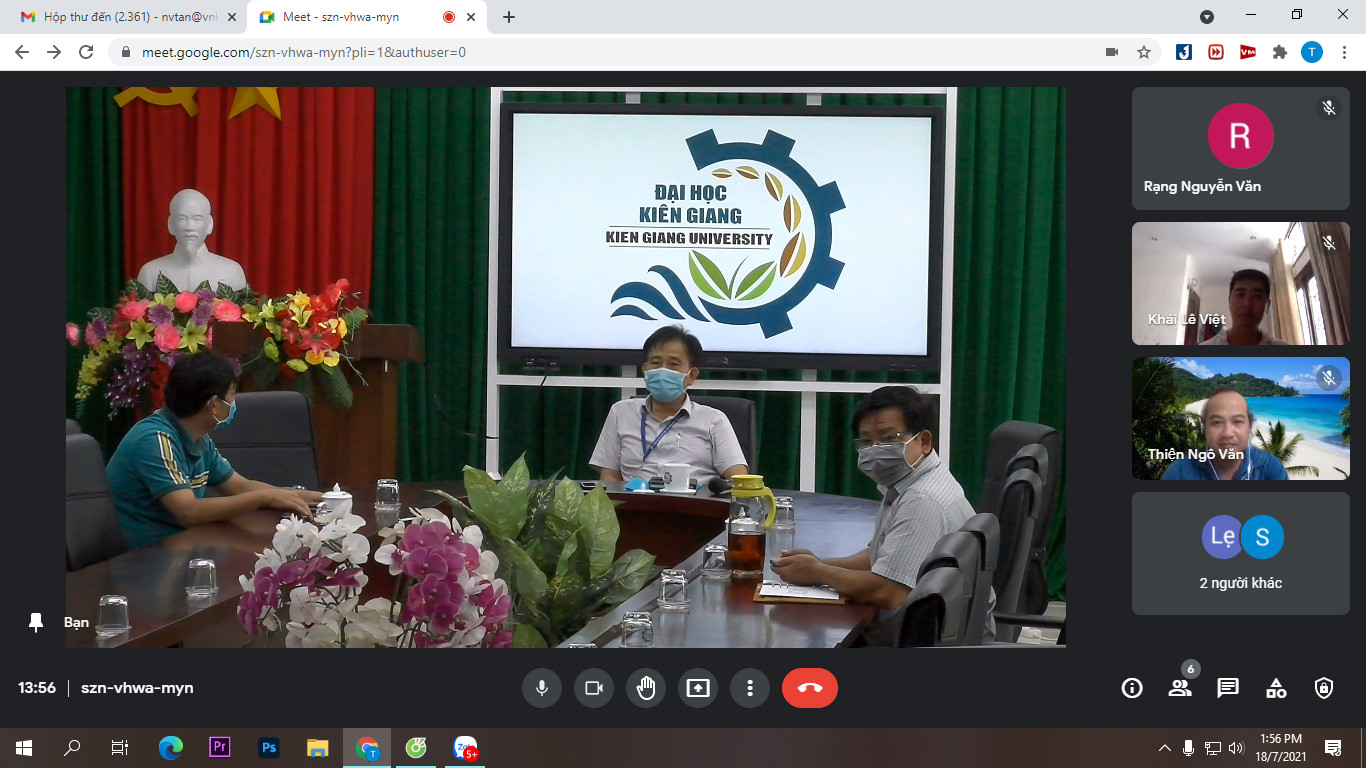Open Task View on the taskbar
Screen dimensions: 1366x768
pos(119,747)
